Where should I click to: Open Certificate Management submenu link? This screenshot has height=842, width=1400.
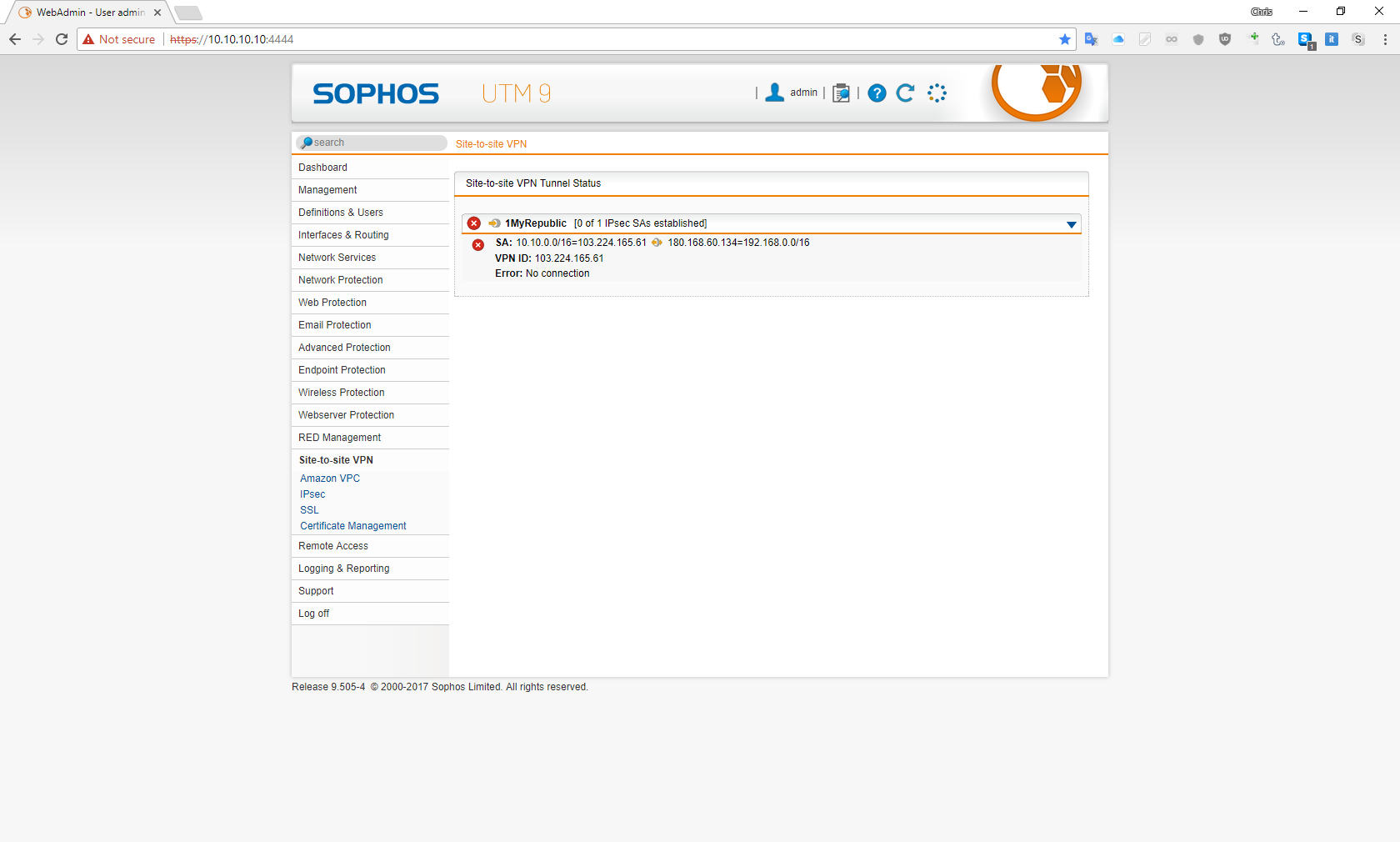coord(353,526)
